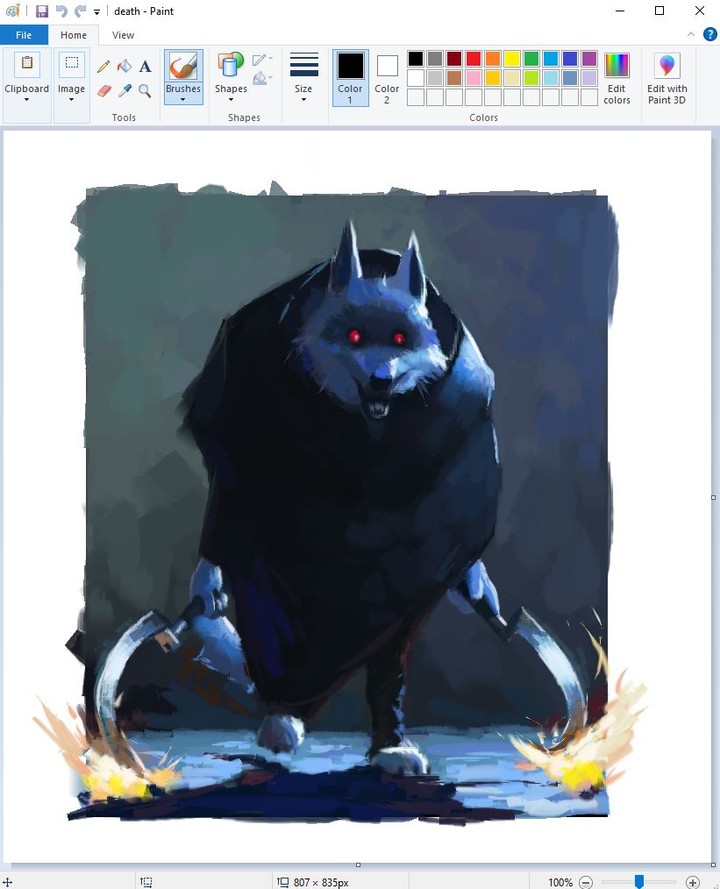Viewport: 720px width, 889px height.
Task: Expand the Clipboard dropdown arrow
Action: 27,100
